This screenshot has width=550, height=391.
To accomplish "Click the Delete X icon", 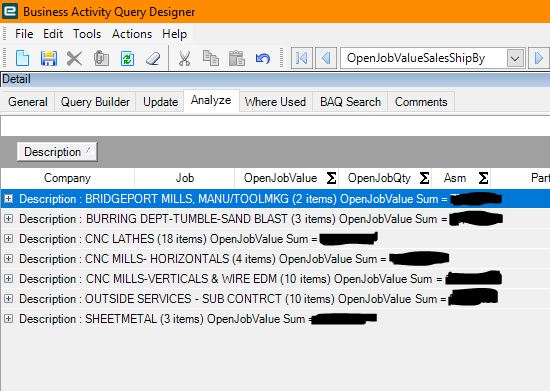I will coord(74,58).
